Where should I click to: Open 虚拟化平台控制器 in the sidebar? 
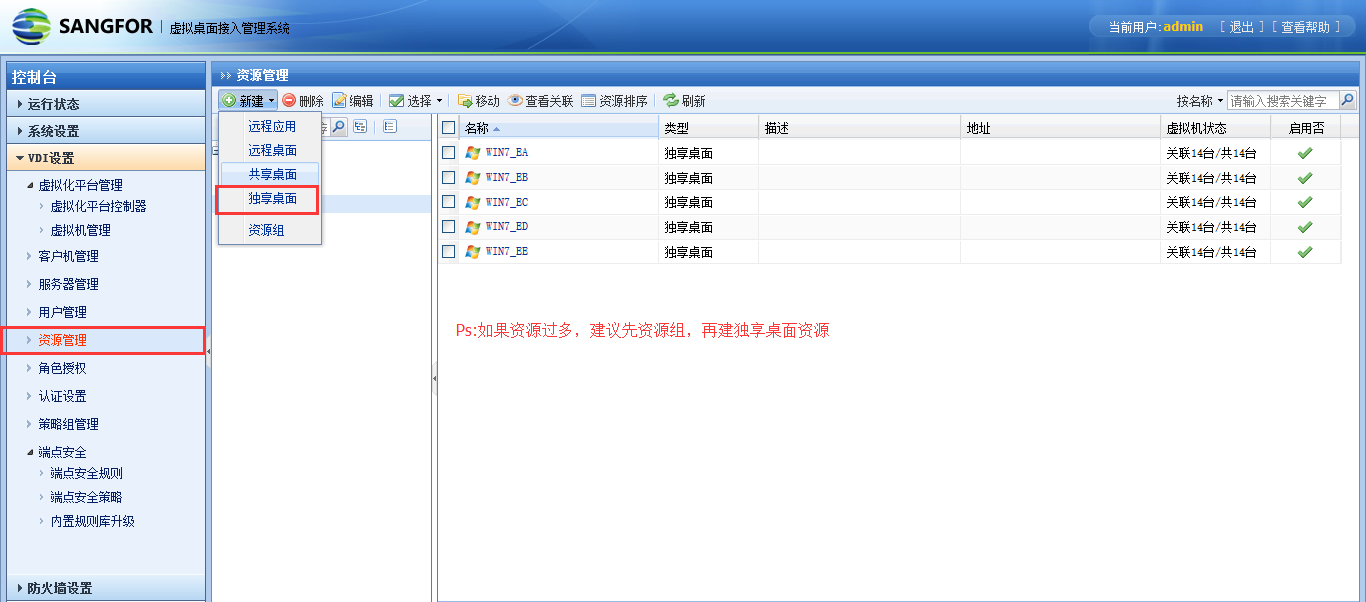(98, 206)
